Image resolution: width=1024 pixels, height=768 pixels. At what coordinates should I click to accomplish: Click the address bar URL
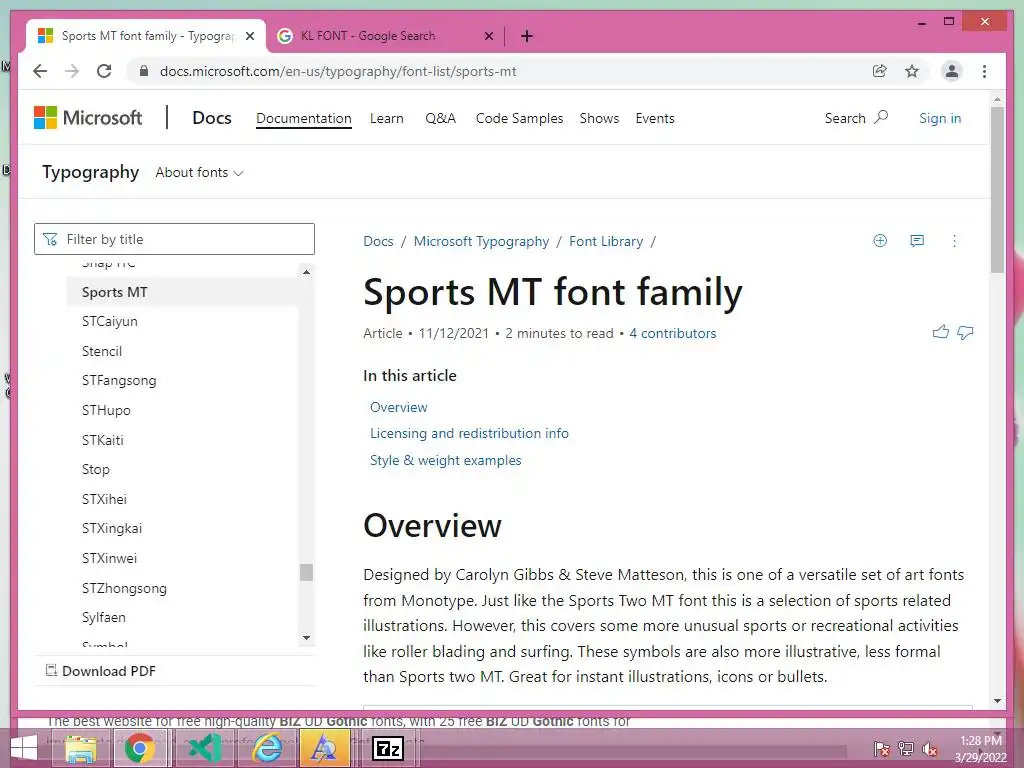point(338,71)
